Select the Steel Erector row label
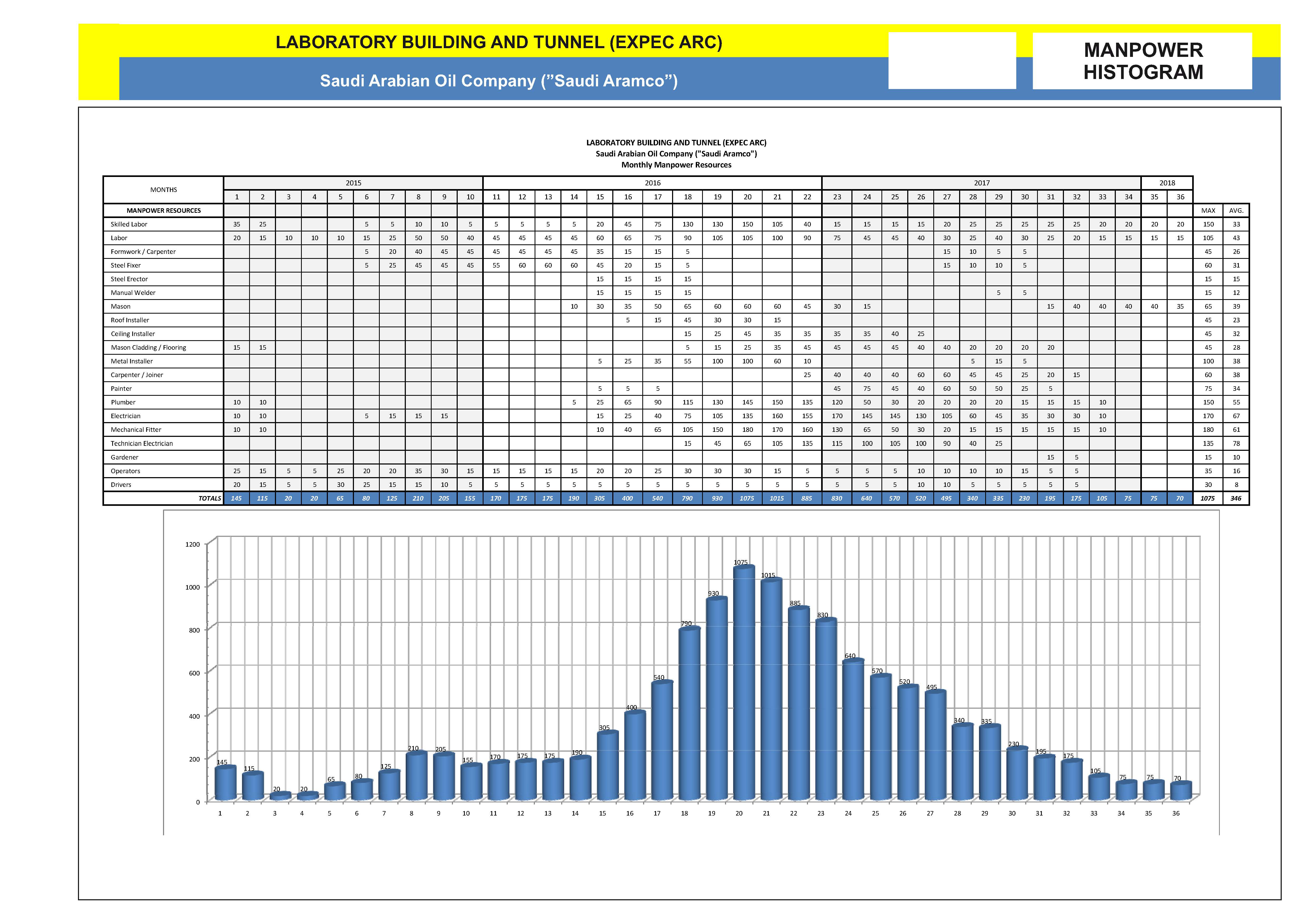1307x924 pixels. 129,279
